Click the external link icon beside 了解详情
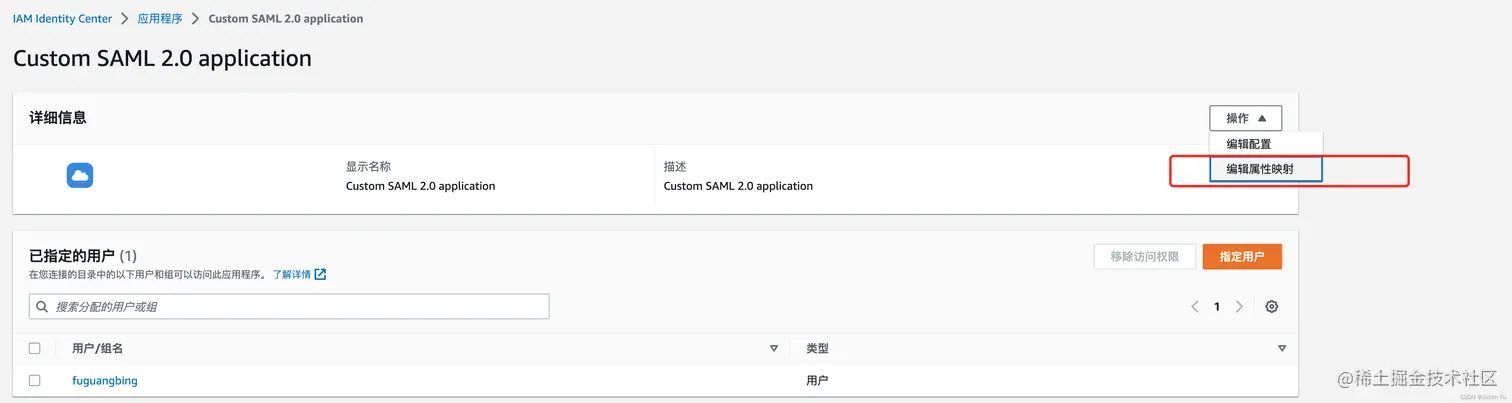1512x403 pixels. [320, 274]
